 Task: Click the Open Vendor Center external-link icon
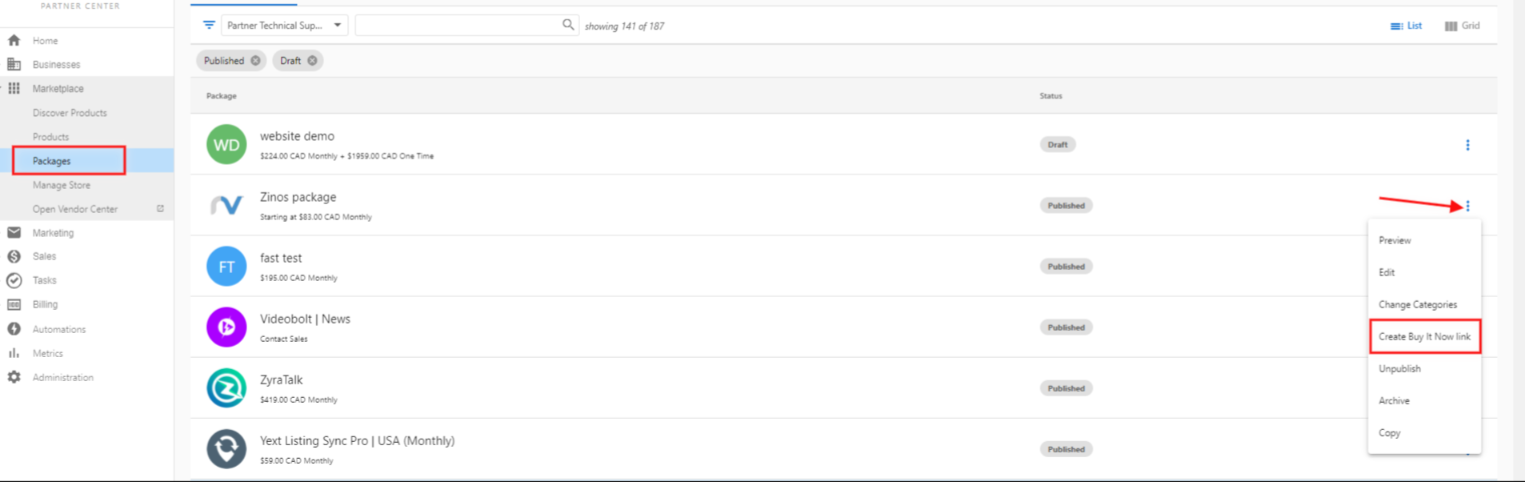point(160,209)
